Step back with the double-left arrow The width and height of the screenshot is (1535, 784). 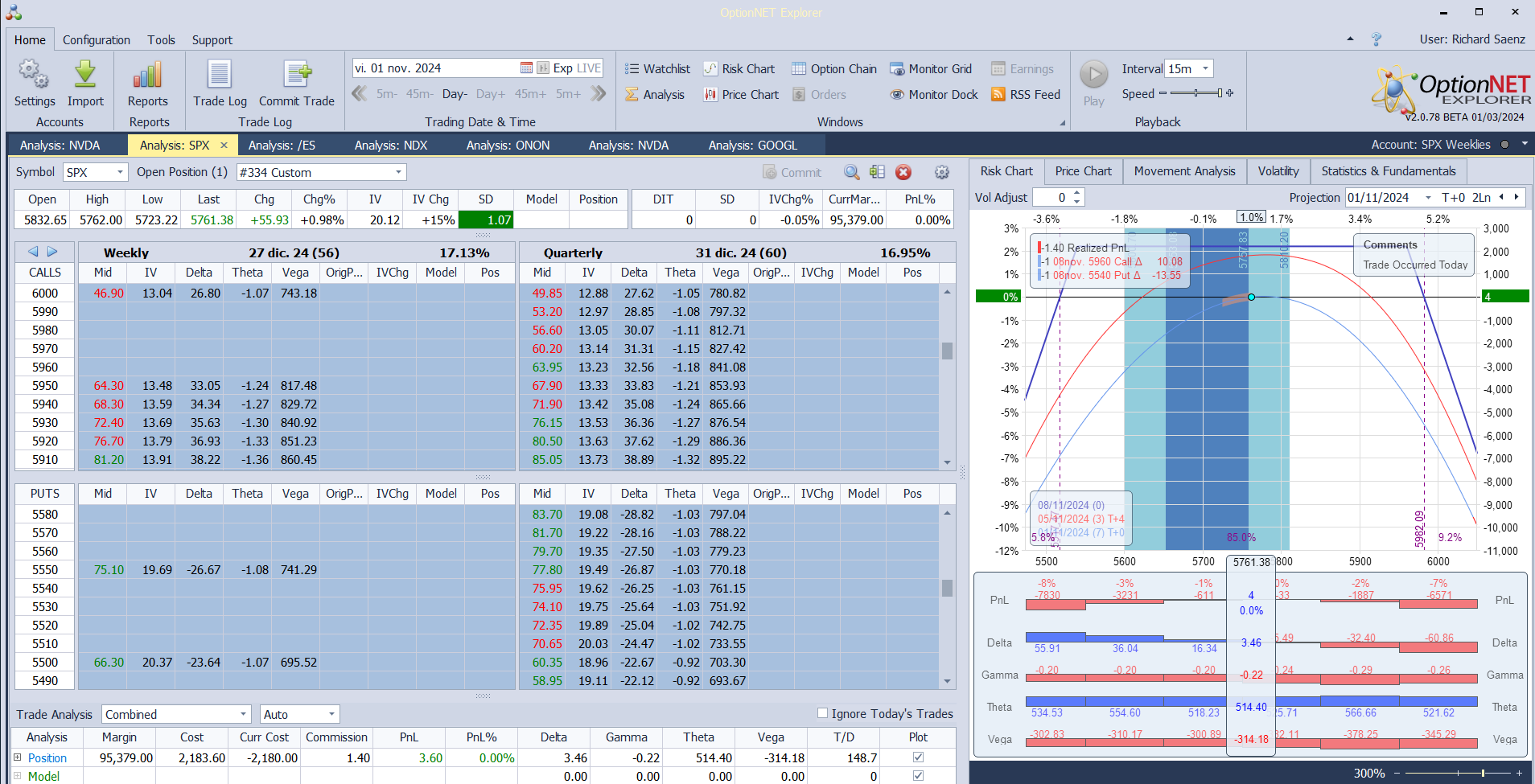(360, 94)
